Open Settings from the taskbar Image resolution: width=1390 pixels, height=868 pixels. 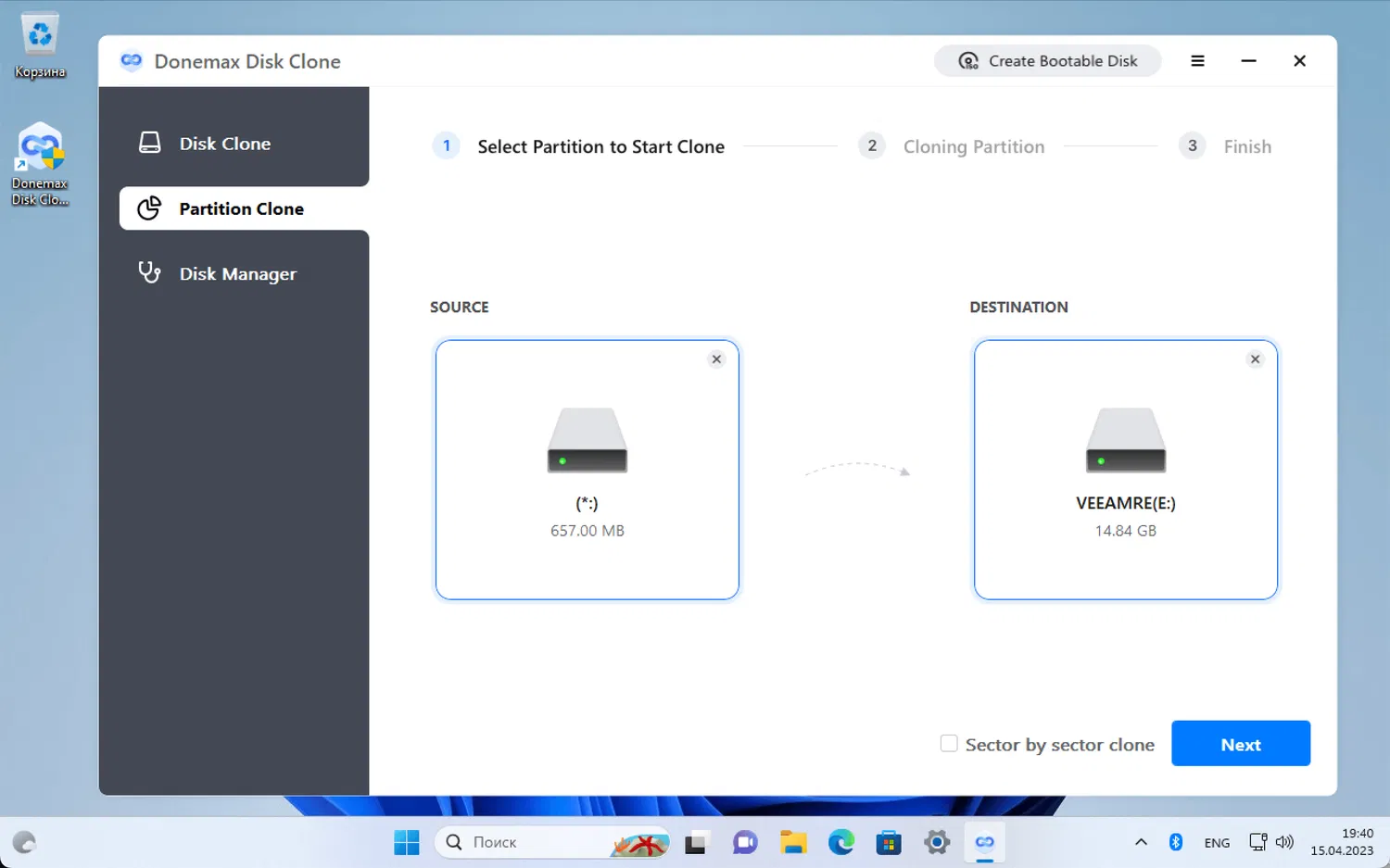[x=936, y=842]
